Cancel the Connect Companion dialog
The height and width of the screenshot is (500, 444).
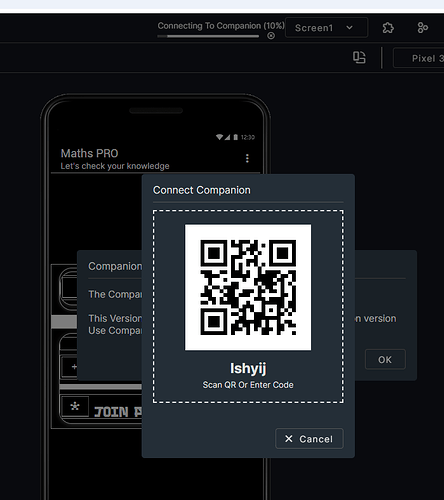click(x=309, y=439)
